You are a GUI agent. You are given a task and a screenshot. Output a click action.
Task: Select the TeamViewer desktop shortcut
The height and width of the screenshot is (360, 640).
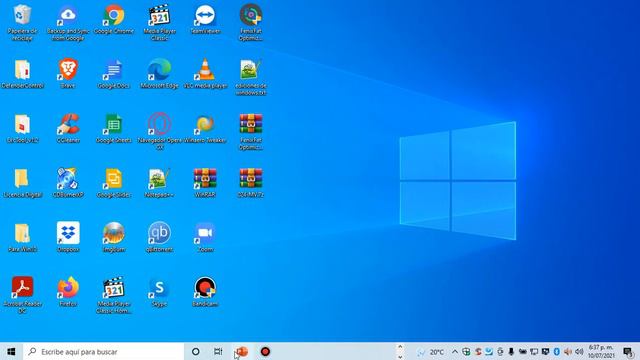[x=205, y=19]
